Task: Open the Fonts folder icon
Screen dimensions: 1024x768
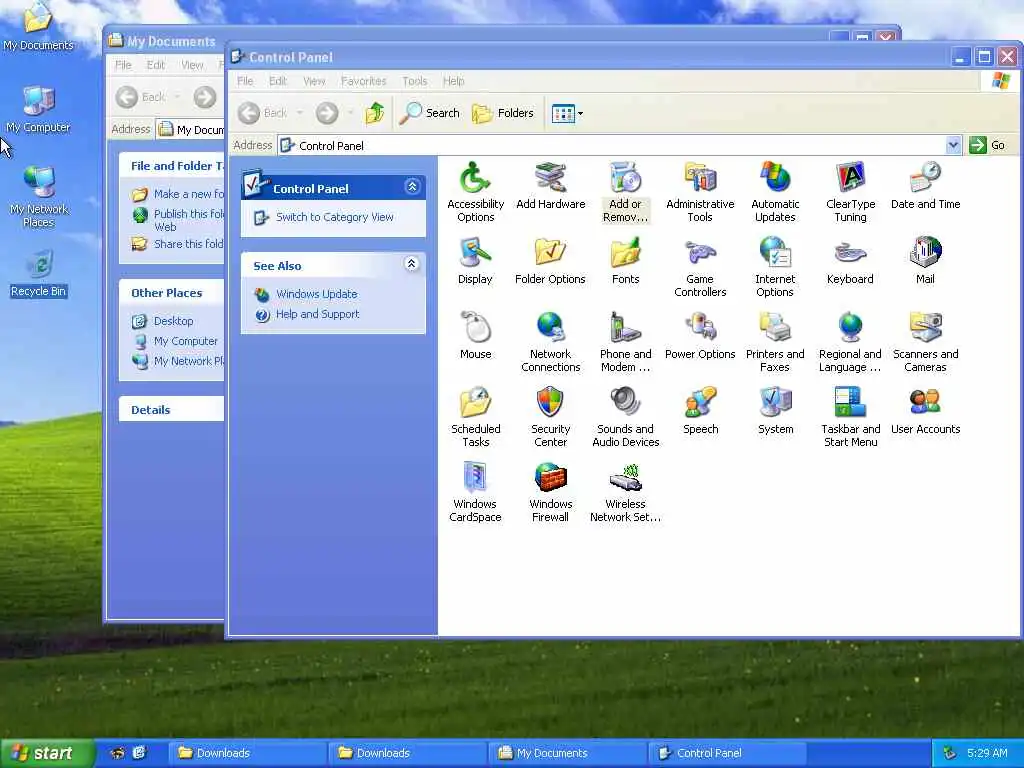Action: (625, 261)
